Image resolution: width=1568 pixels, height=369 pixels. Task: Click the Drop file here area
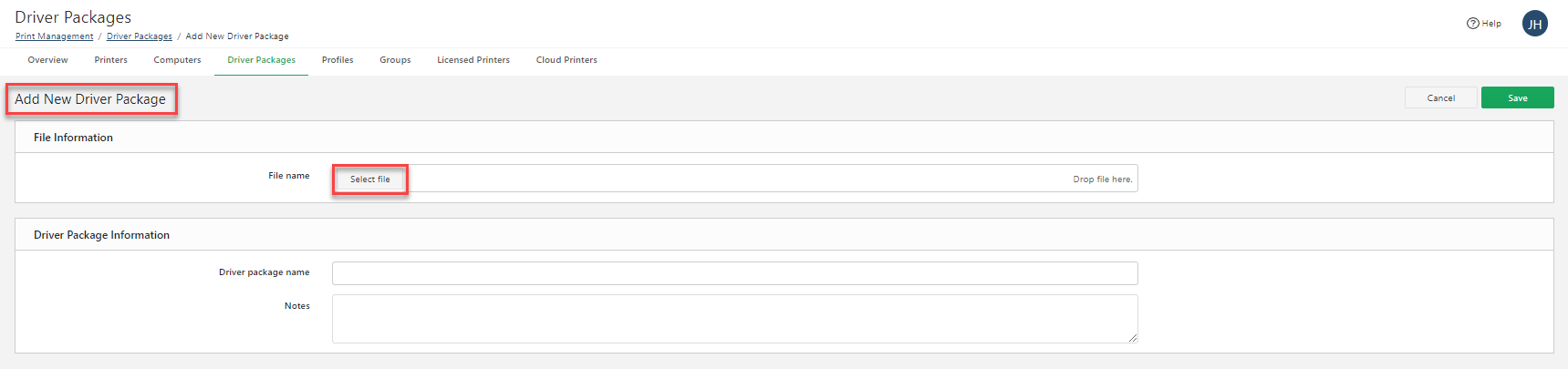tap(1102, 179)
